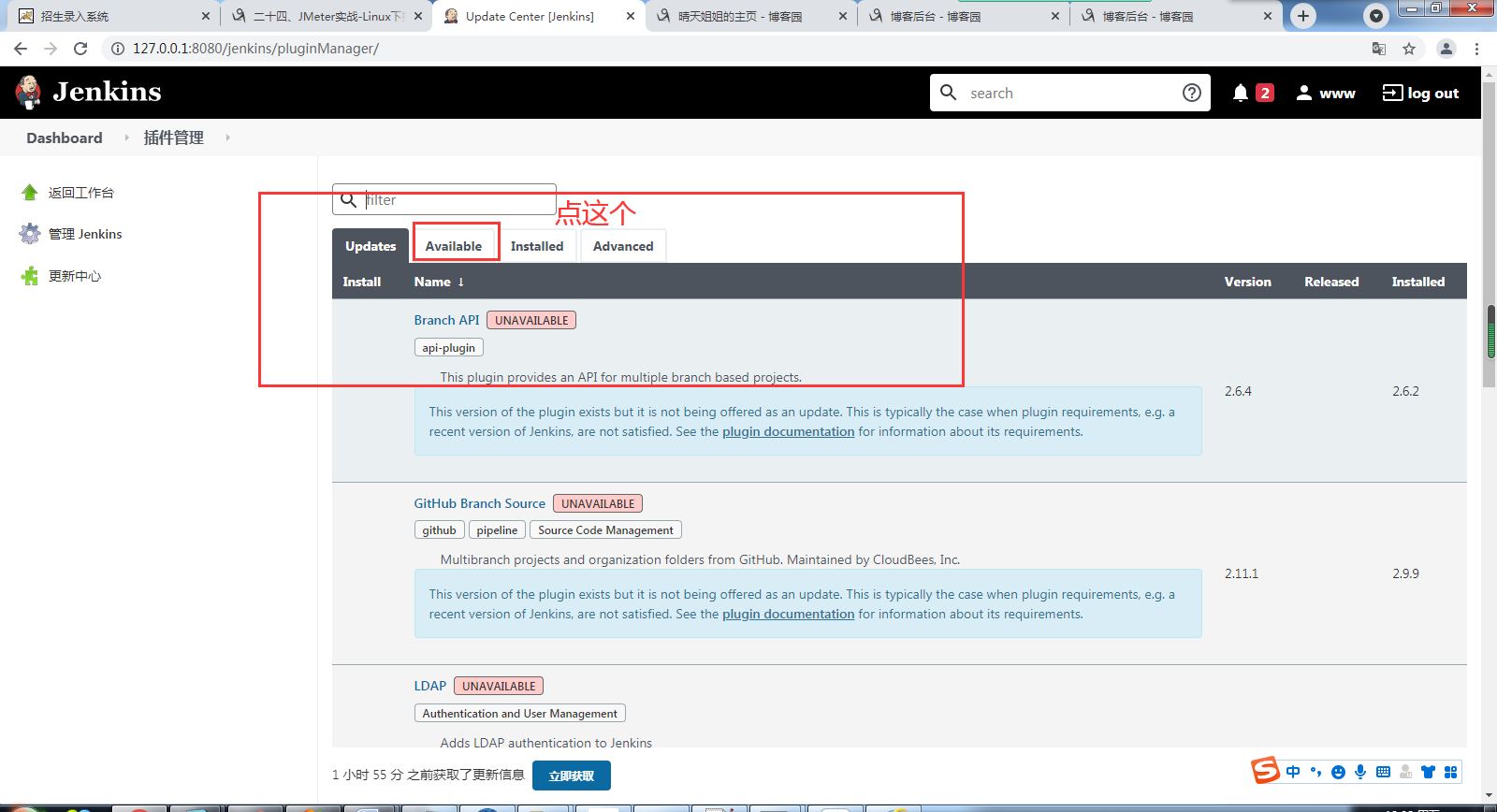Open the 更新中心 sidebar link
The width and height of the screenshot is (1497, 812).
coord(75,276)
